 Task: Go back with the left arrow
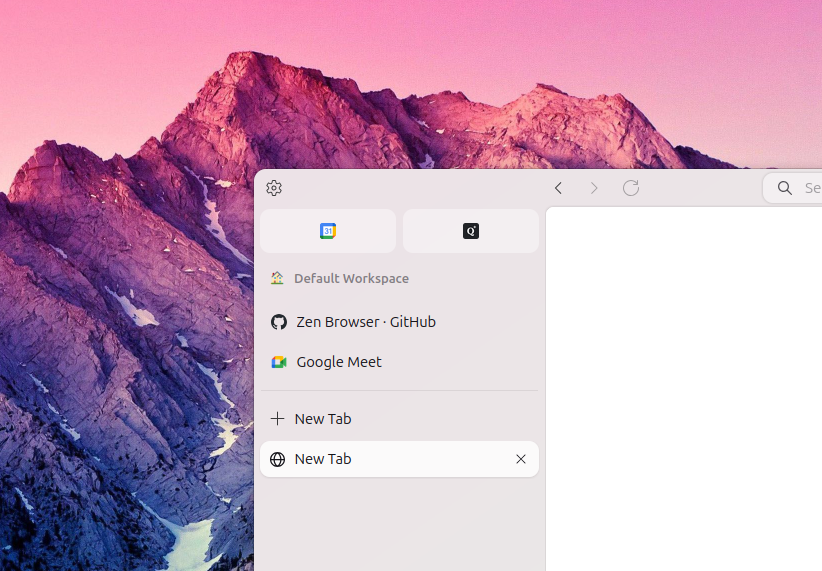tap(558, 188)
